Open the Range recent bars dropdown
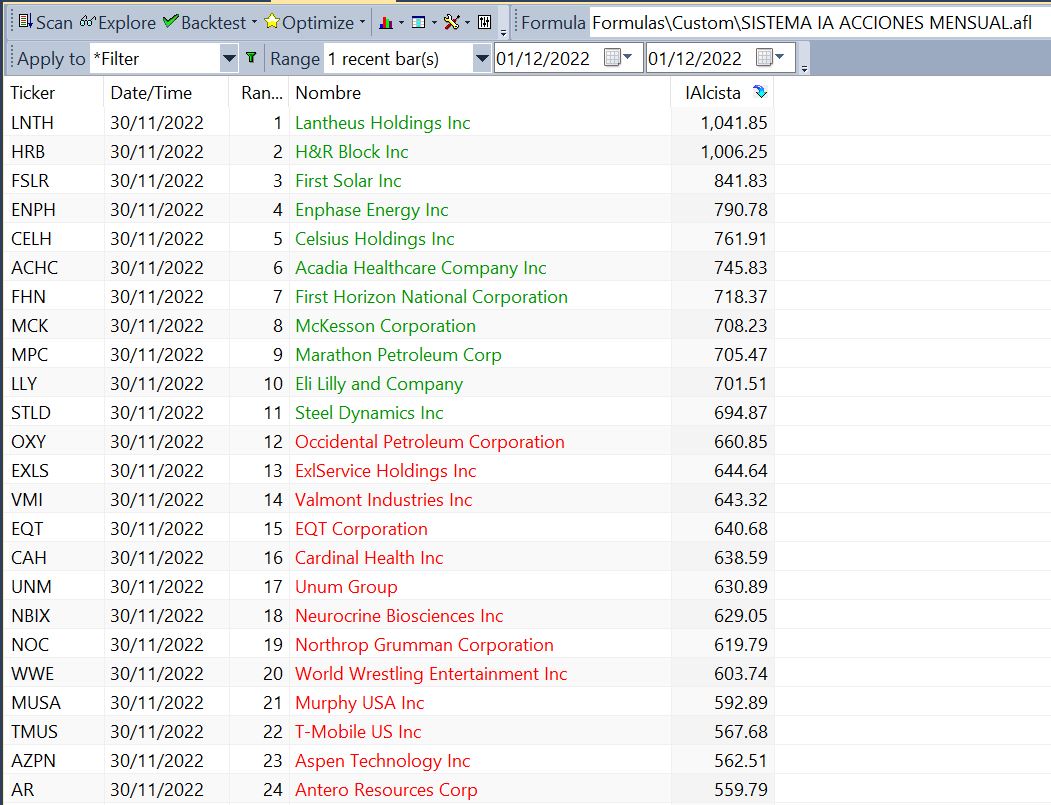 [481, 58]
